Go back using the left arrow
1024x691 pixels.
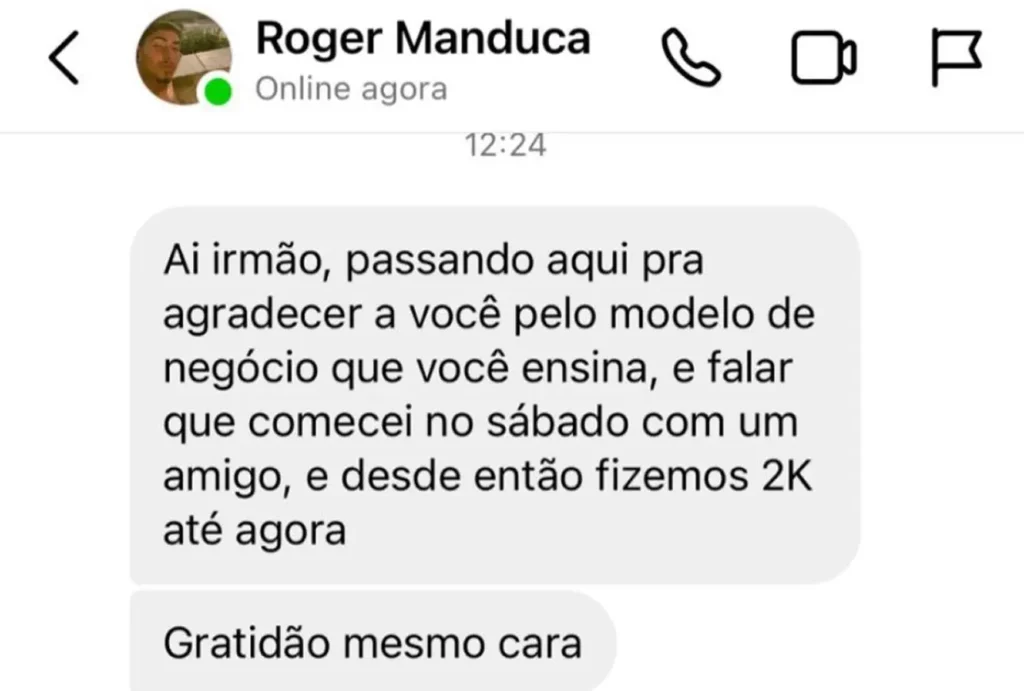click(64, 57)
